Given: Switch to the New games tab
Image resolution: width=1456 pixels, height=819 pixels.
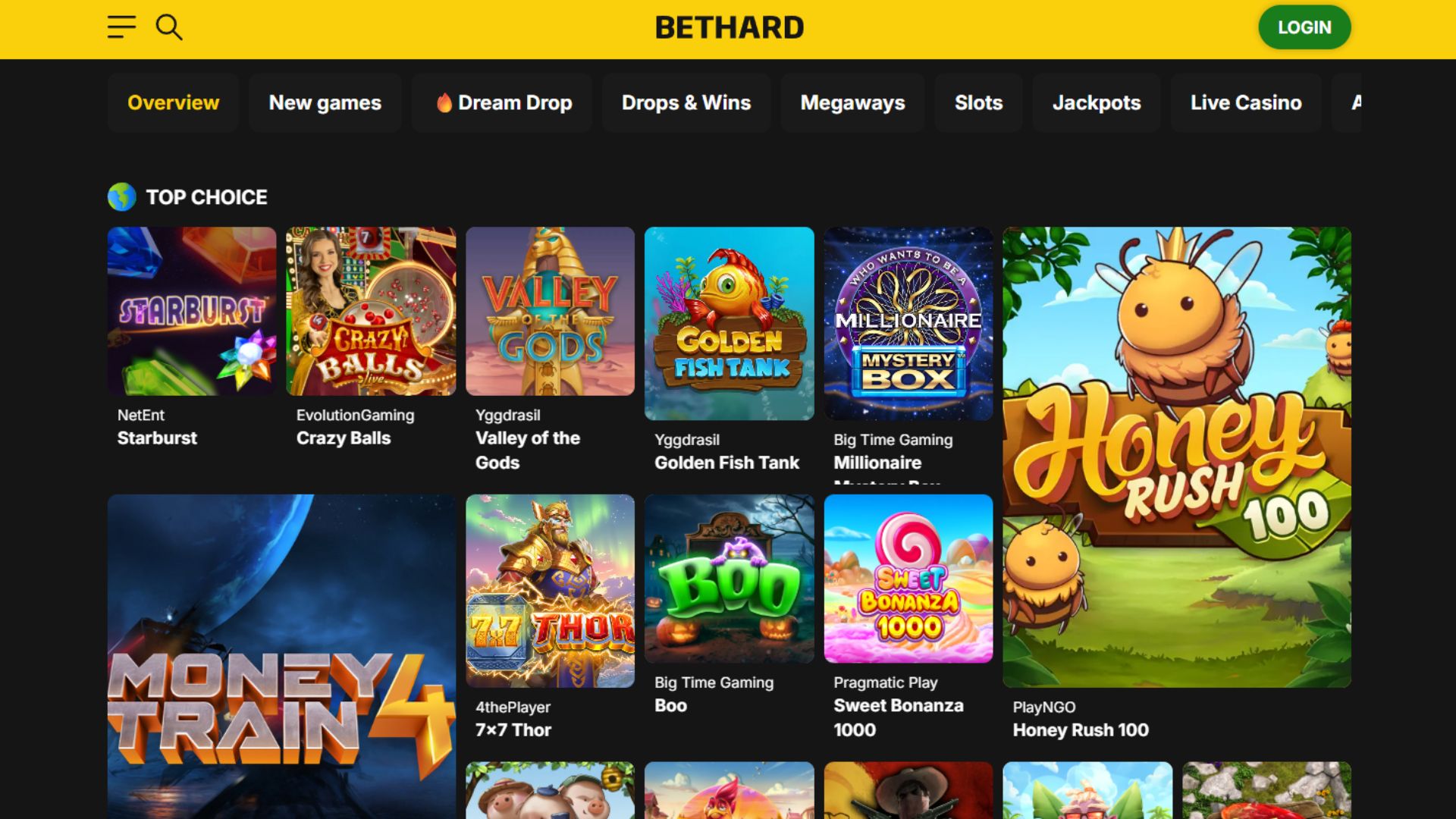Looking at the screenshot, I should pos(325,102).
